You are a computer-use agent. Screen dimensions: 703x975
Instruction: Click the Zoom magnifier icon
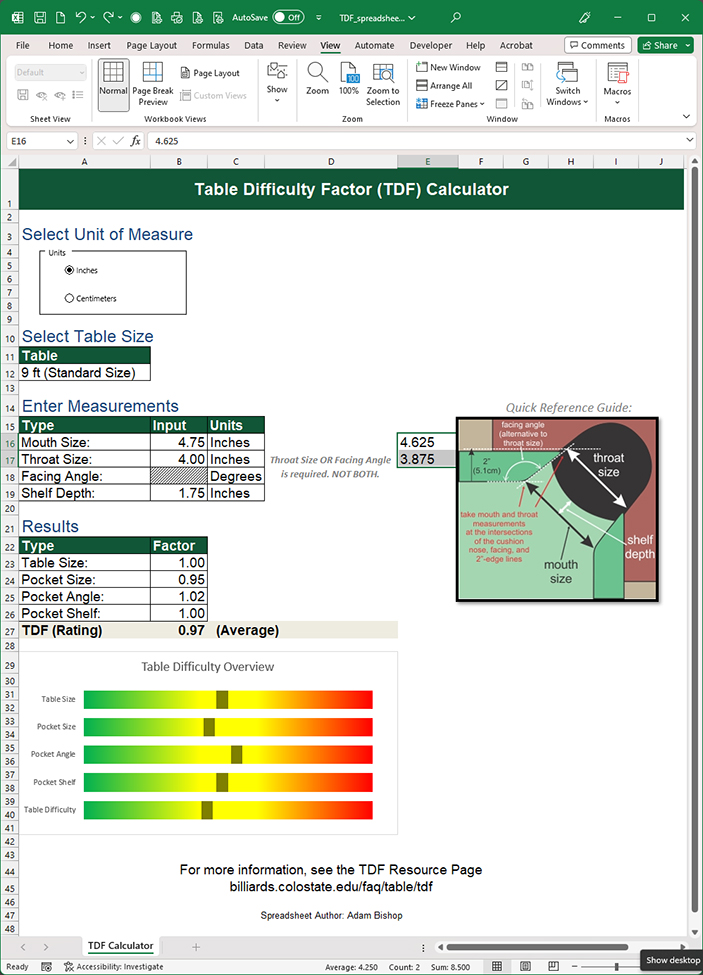(x=317, y=73)
